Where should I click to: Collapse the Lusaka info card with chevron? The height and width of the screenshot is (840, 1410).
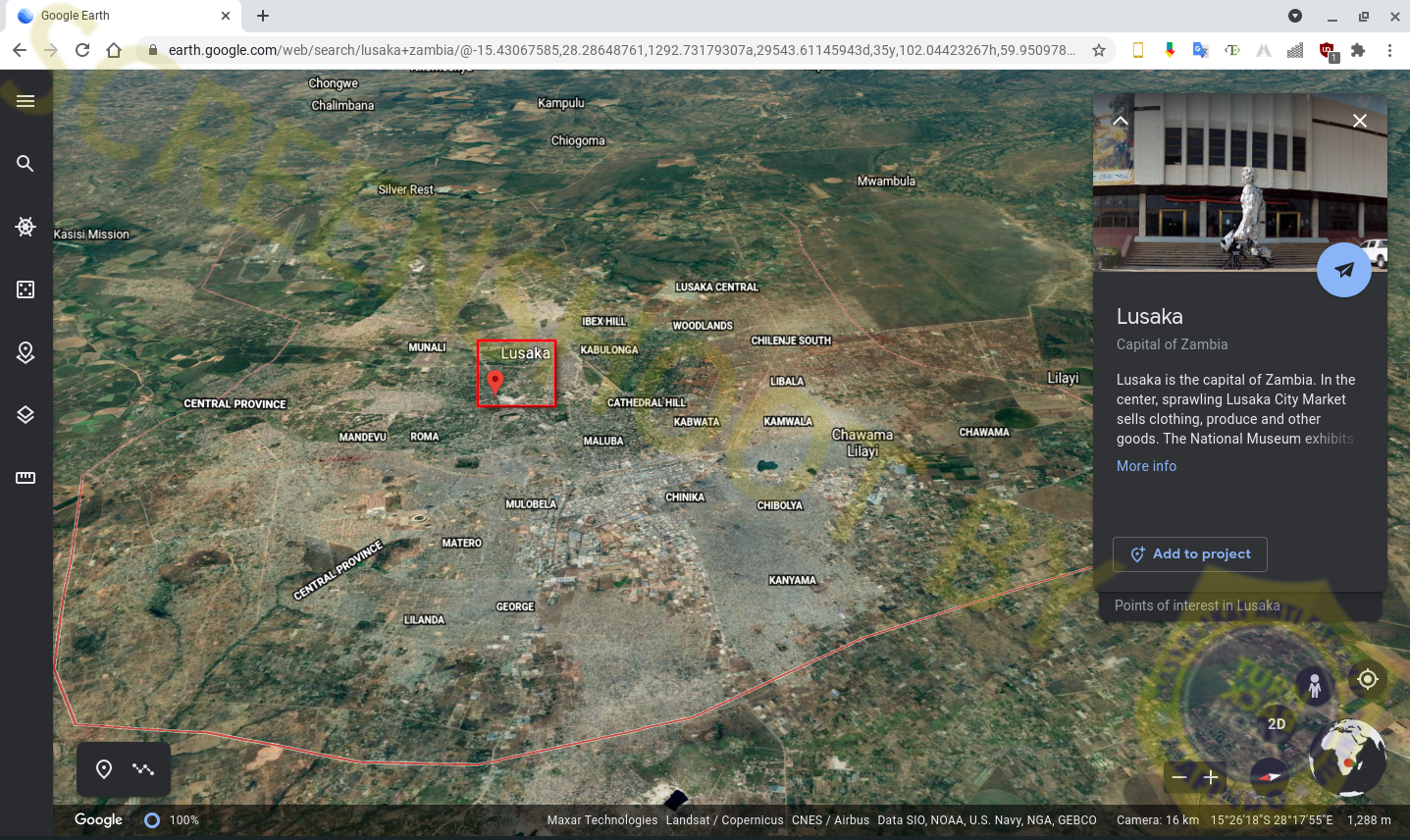[x=1121, y=121]
